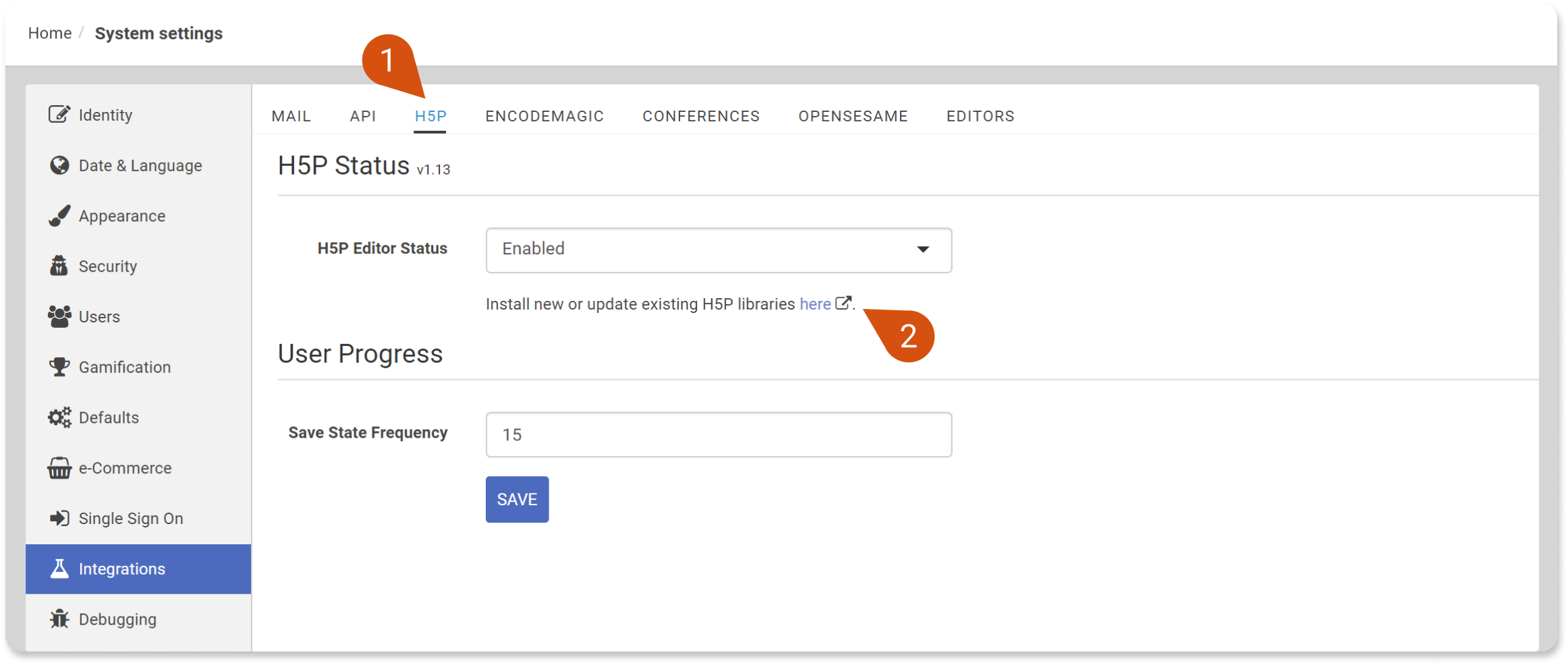Select the H5P tab

430,116
